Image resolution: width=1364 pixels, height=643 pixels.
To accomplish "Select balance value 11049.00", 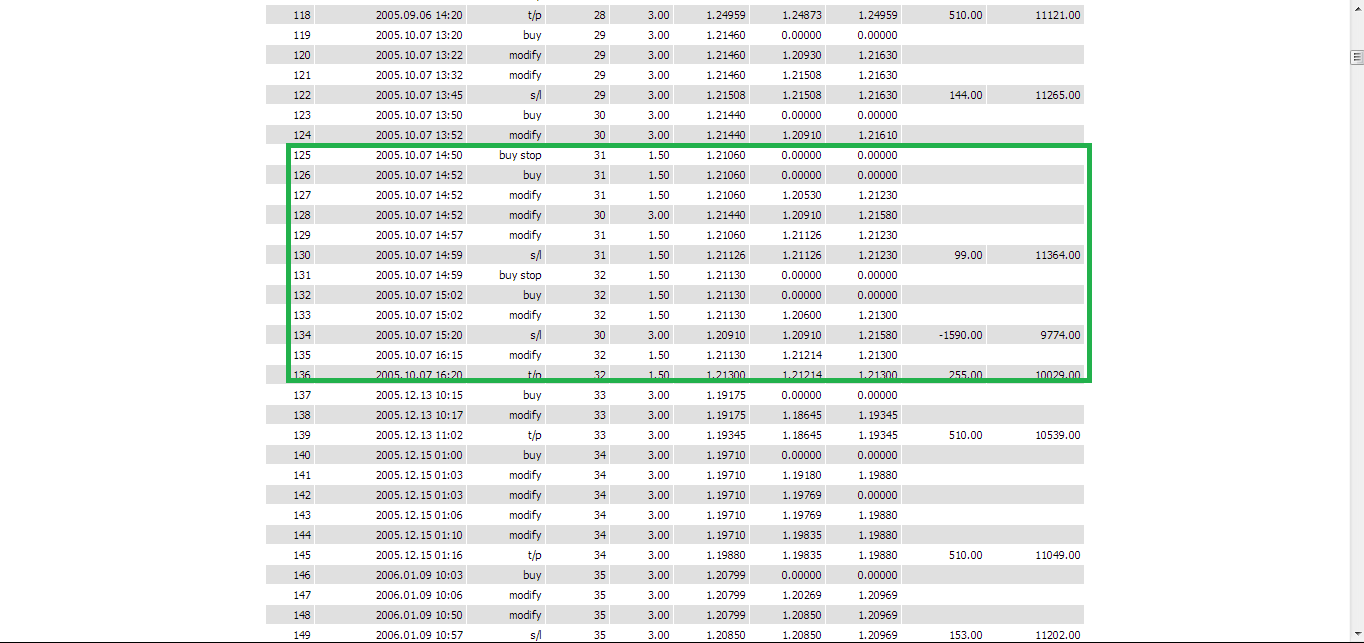I will pyautogui.click(x=1057, y=555).
